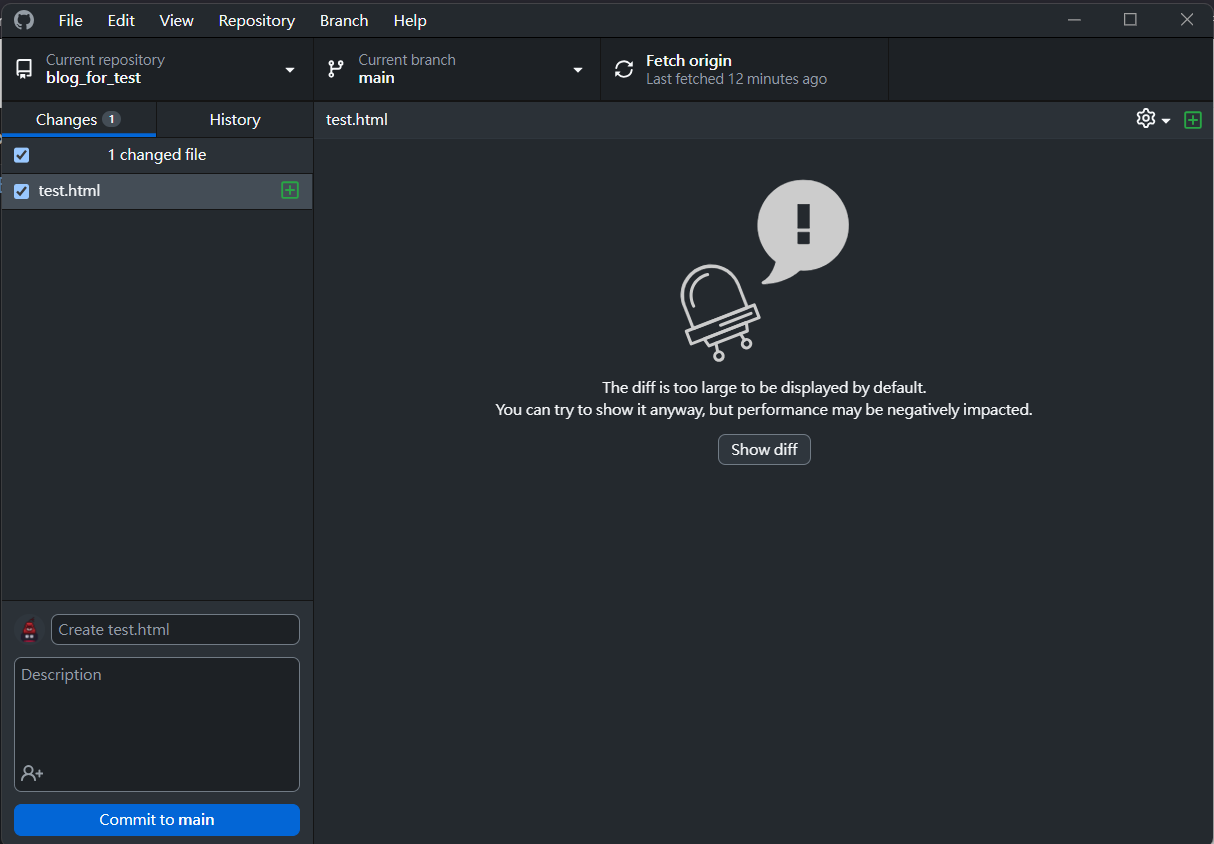Maximize the GitHub Desktop window
The height and width of the screenshot is (844, 1214).
point(1130,20)
